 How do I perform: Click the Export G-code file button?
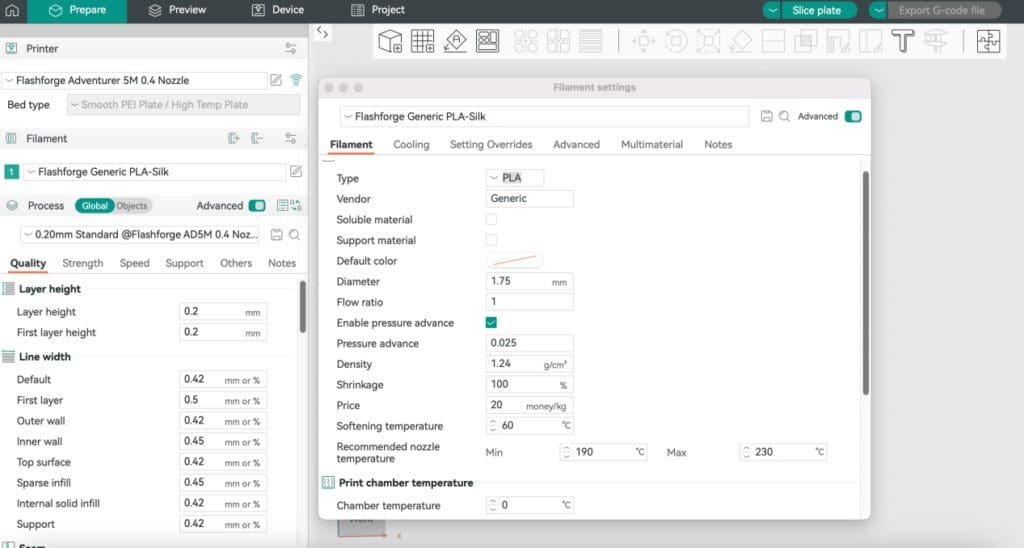tap(944, 10)
